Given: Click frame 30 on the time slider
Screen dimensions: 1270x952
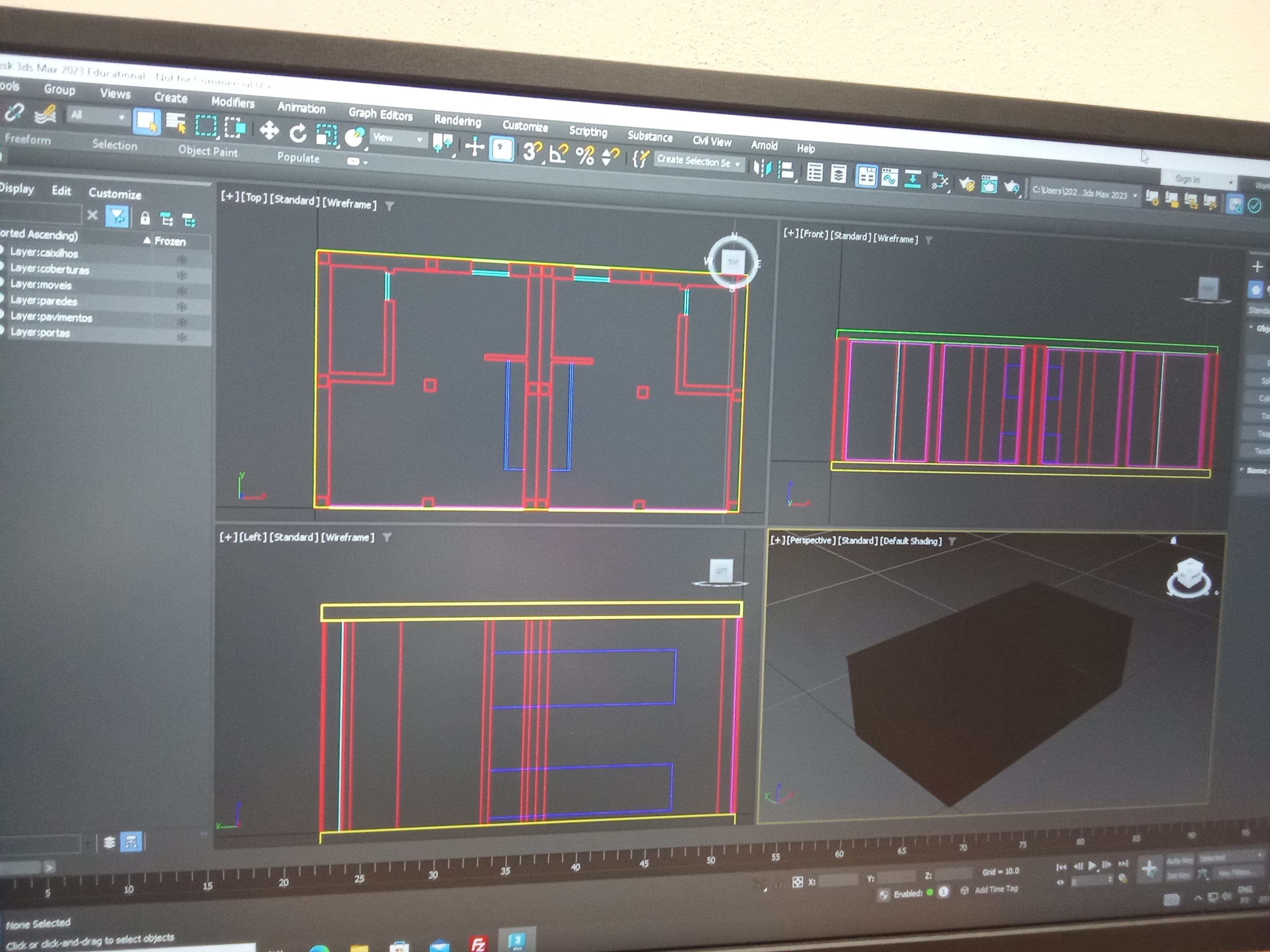Looking at the screenshot, I should coord(433,875).
